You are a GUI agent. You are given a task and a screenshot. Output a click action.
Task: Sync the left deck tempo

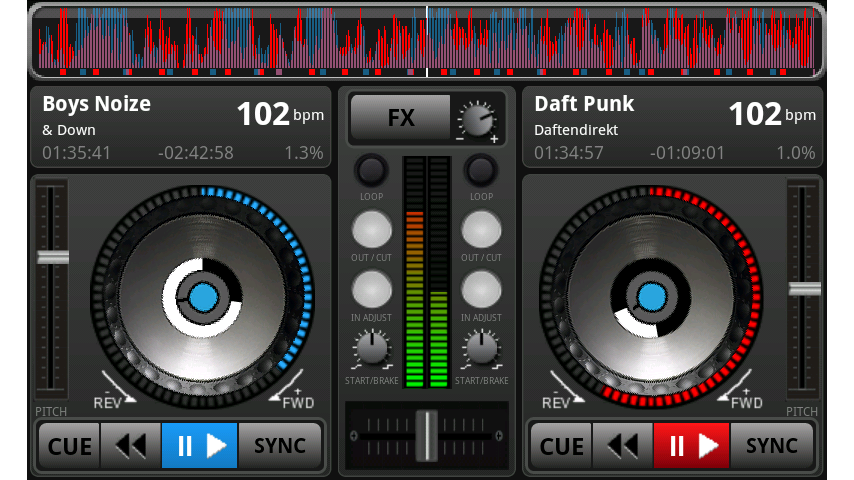pos(280,446)
